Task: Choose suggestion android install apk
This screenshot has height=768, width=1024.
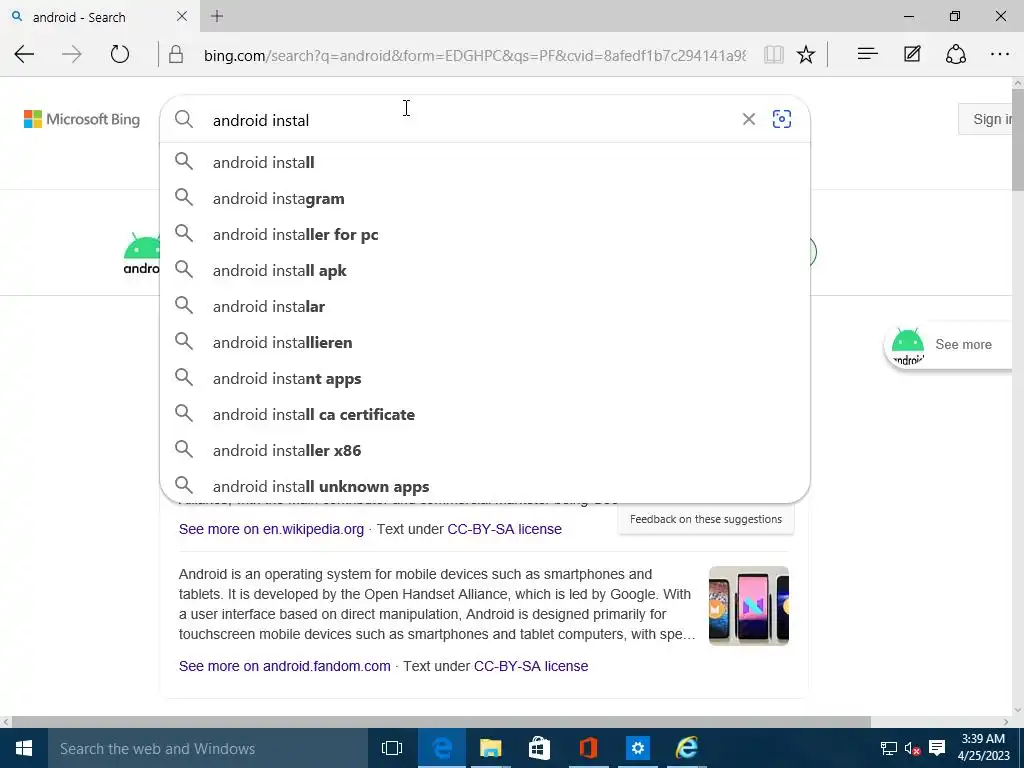Action: pos(485,270)
